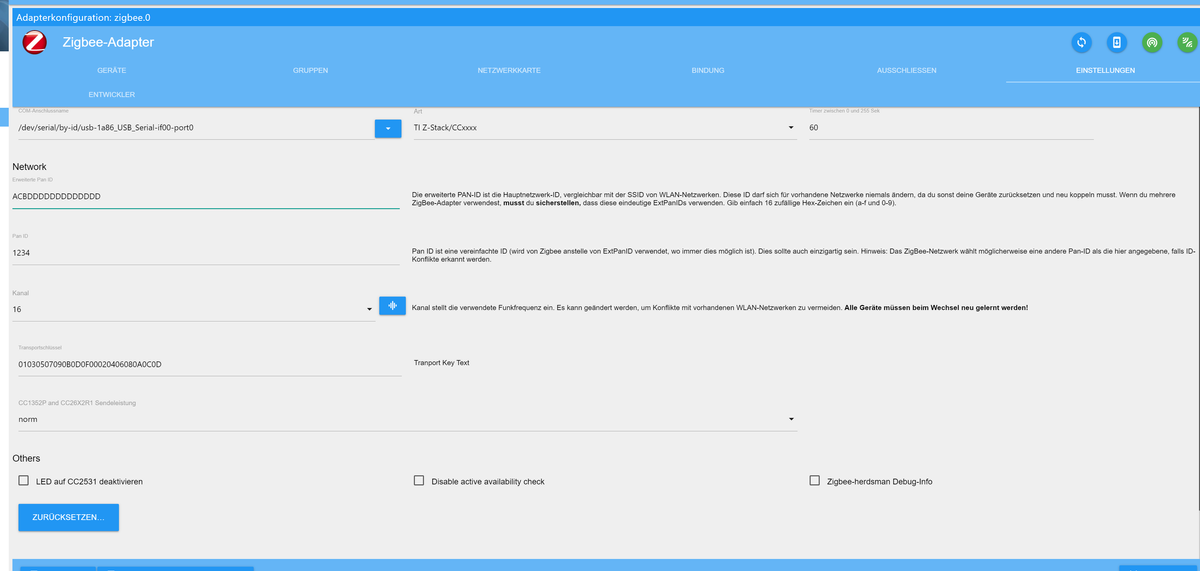Click the green wireless signal icon

point(1187,42)
